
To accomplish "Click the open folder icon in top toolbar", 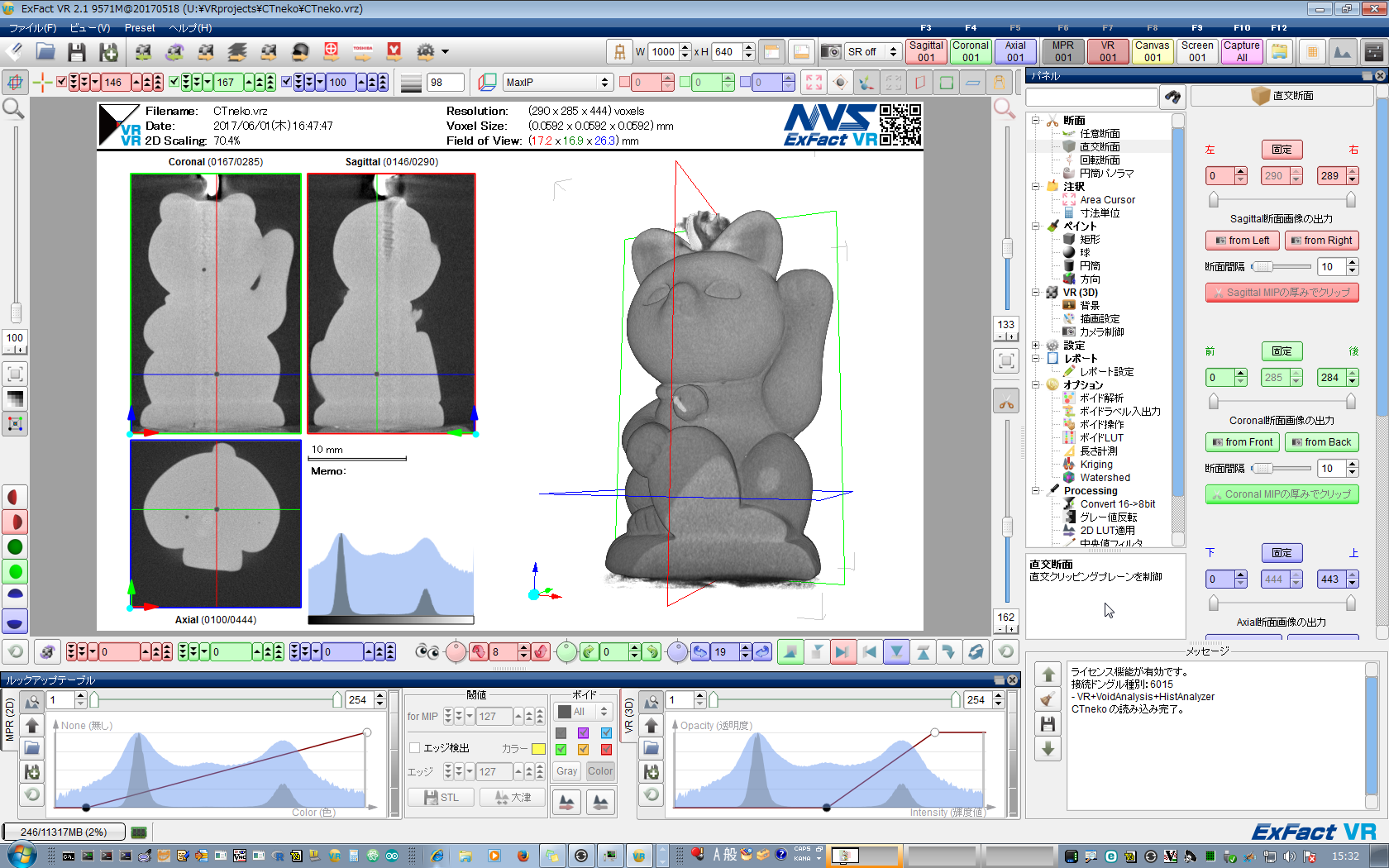I will pos(45,52).
